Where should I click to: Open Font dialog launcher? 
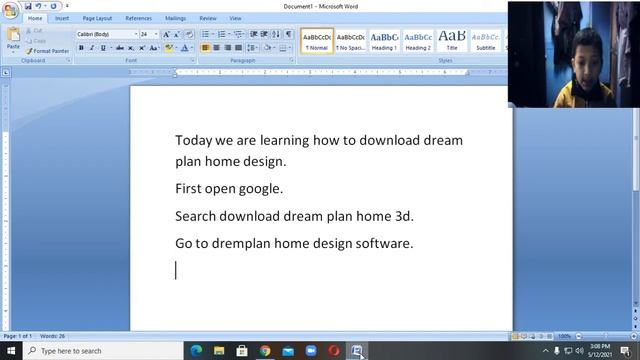(193, 60)
